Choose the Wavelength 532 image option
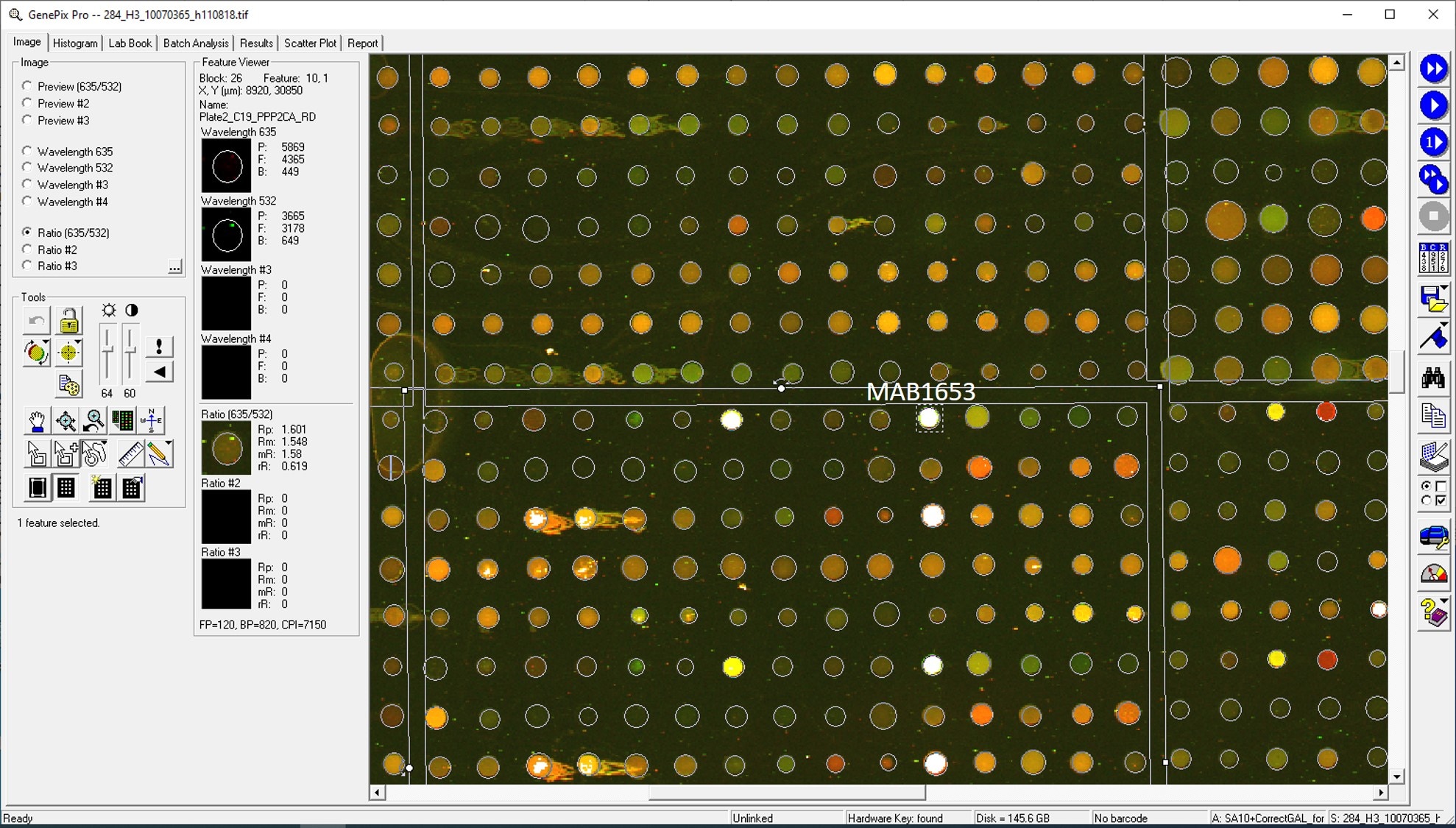This screenshot has width=1456, height=828. pyautogui.click(x=27, y=168)
